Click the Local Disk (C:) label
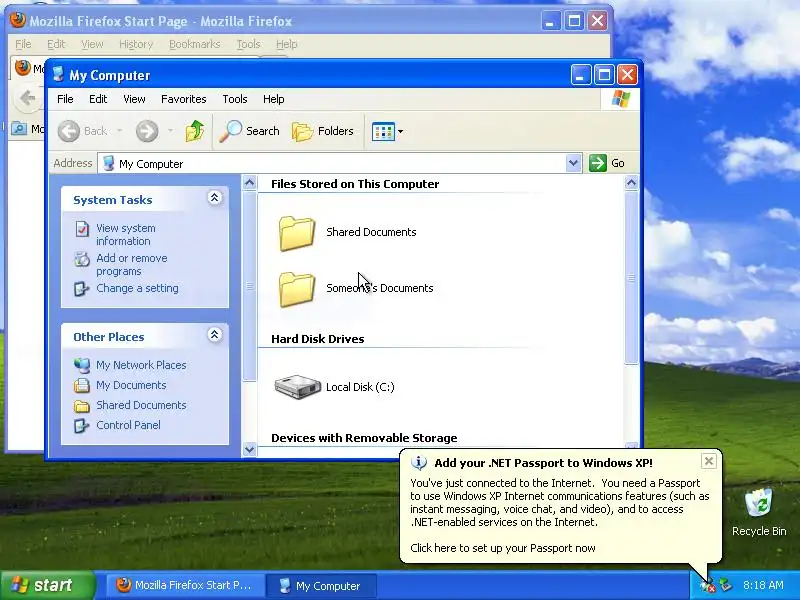This screenshot has height=600, width=800. [360, 387]
